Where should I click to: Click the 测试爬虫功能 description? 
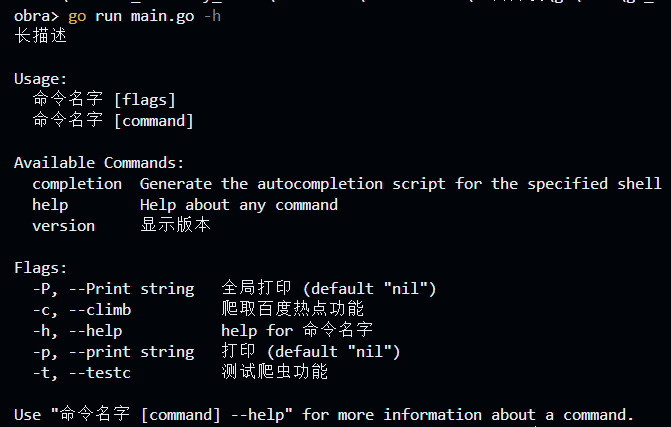click(x=275, y=372)
